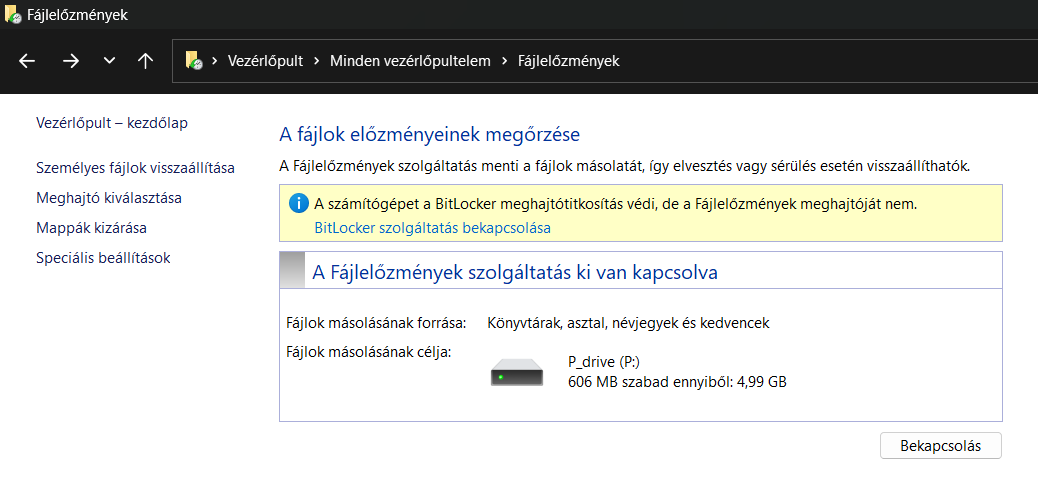1038x487 pixels.
Task: Click the Fájlelőzmények breadcrumb item
Action: click(x=569, y=62)
